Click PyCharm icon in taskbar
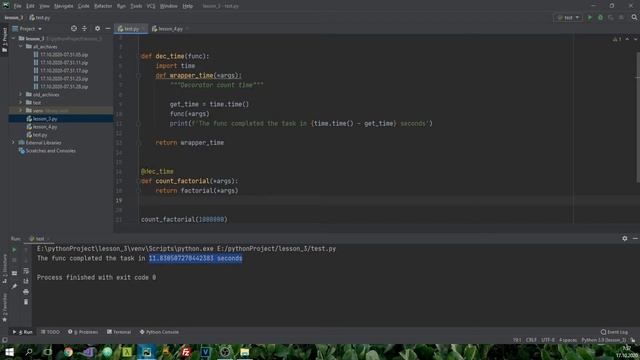Viewport: 640px width, 360px height. pyautogui.click(x=147, y=352)
